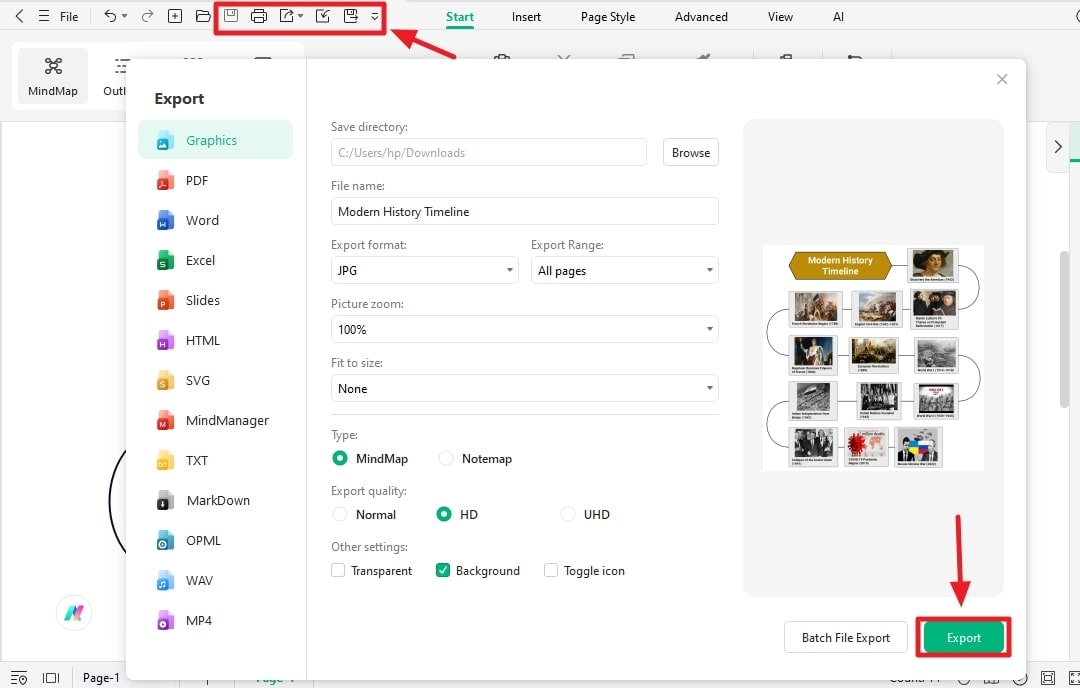Enable Toggle icon checkbox
This screenshot has width=1080, height=688.
[x=551, y=570]
